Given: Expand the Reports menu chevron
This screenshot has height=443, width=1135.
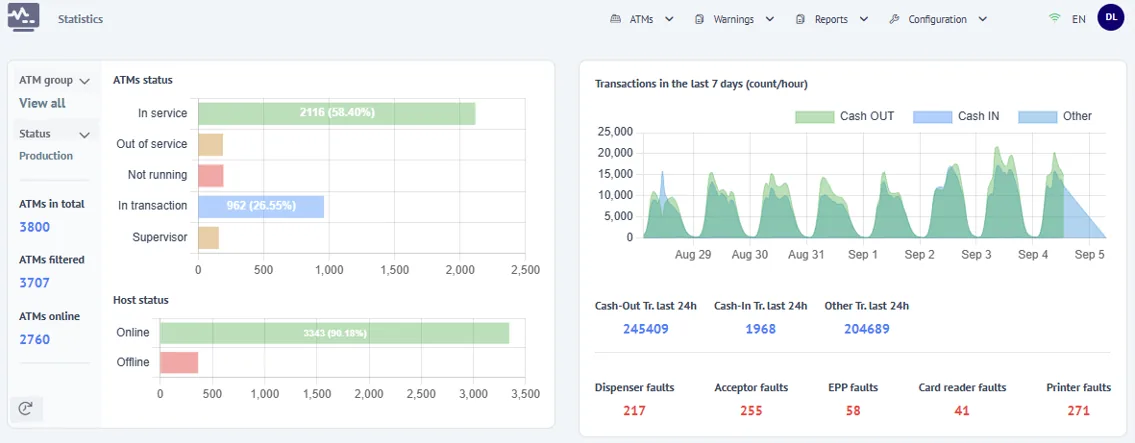Looking at the screenshot, I should 863,20.
